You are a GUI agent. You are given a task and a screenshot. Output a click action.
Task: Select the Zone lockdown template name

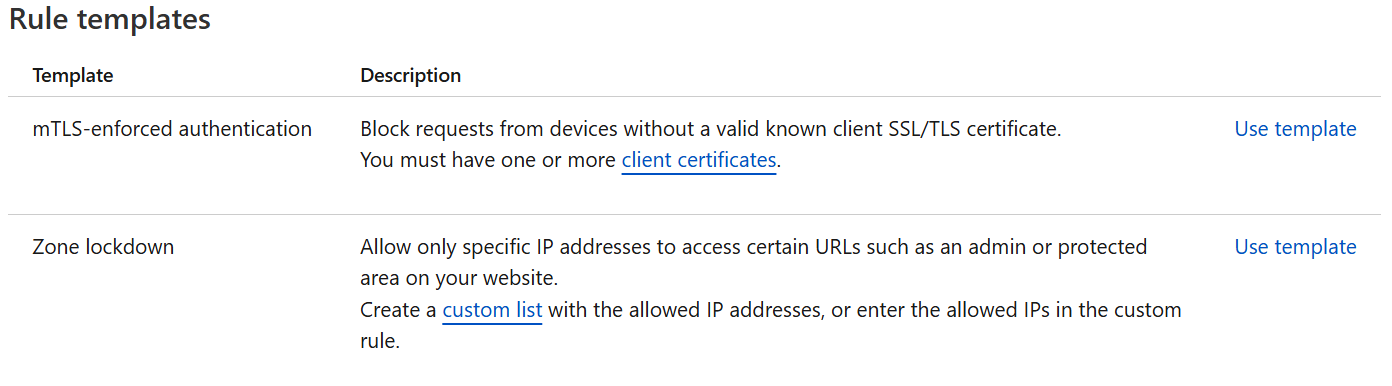pos(103,247)
